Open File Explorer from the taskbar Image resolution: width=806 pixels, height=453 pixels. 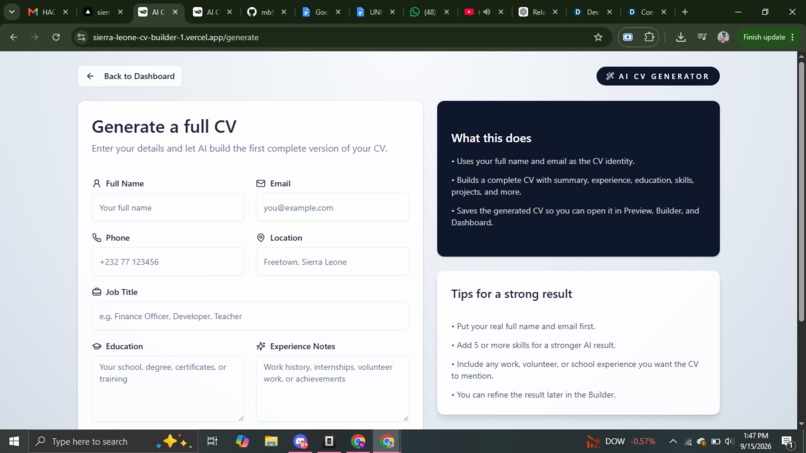pyautogui.click(x=271, y=441)
